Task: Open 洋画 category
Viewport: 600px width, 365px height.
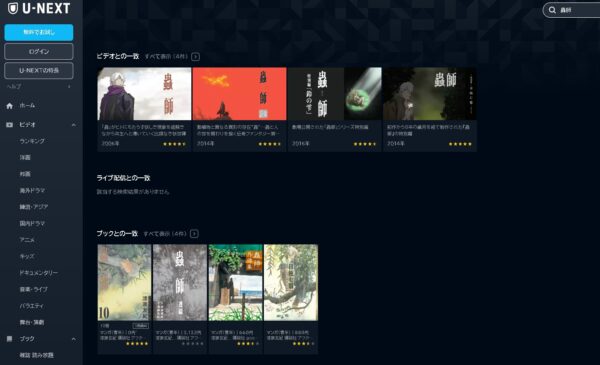Action: click(x=25, y=158)
